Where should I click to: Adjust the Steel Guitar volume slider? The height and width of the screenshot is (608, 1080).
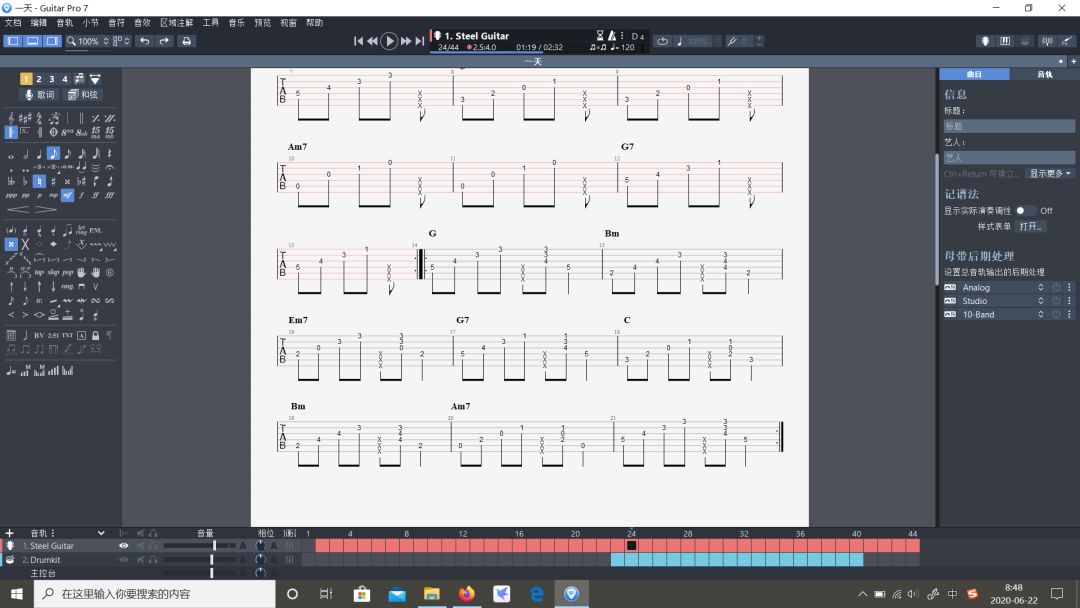[214, 546]
